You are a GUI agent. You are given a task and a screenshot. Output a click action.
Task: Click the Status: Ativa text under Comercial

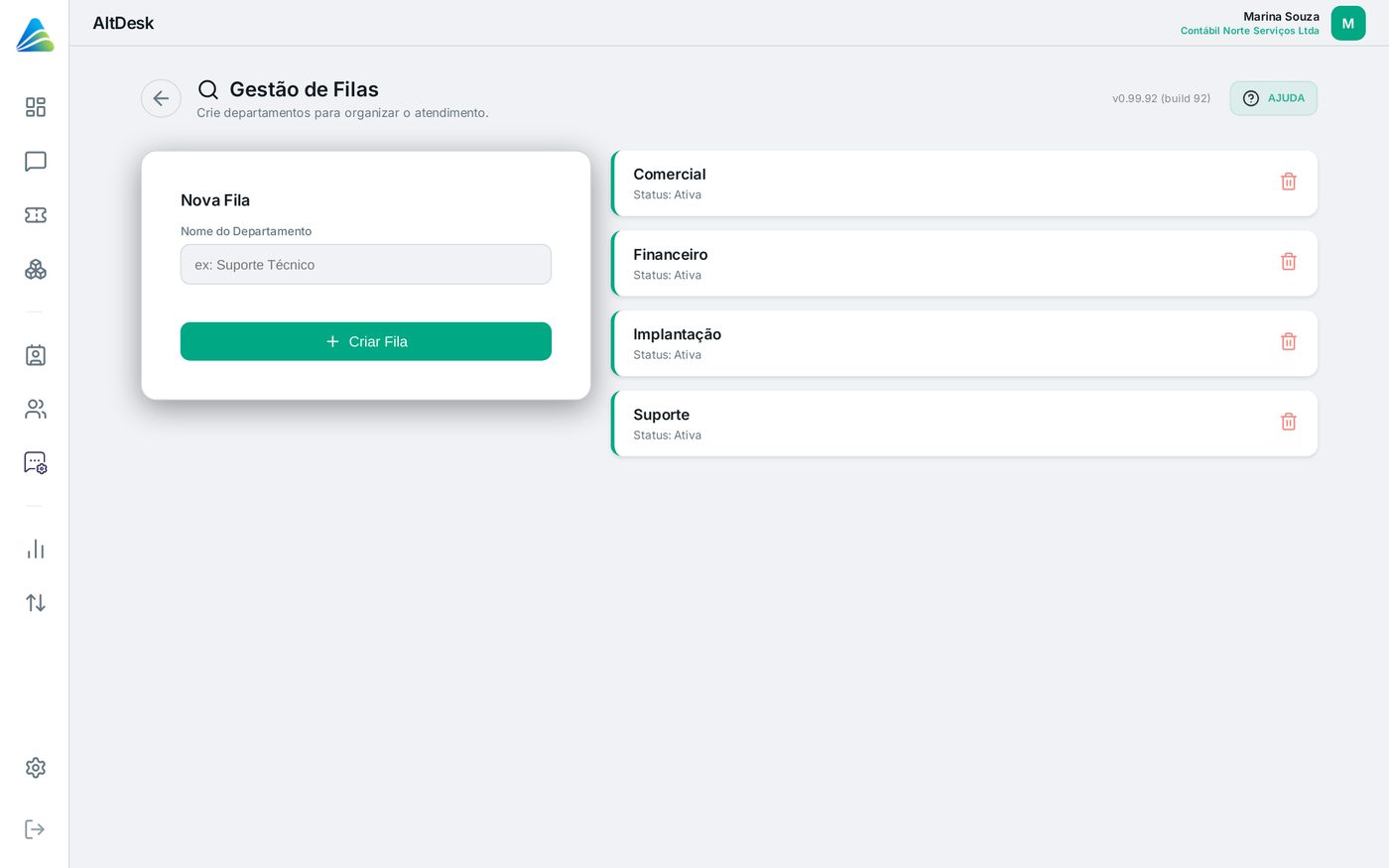pyautogui.click(x=668, y=195)
